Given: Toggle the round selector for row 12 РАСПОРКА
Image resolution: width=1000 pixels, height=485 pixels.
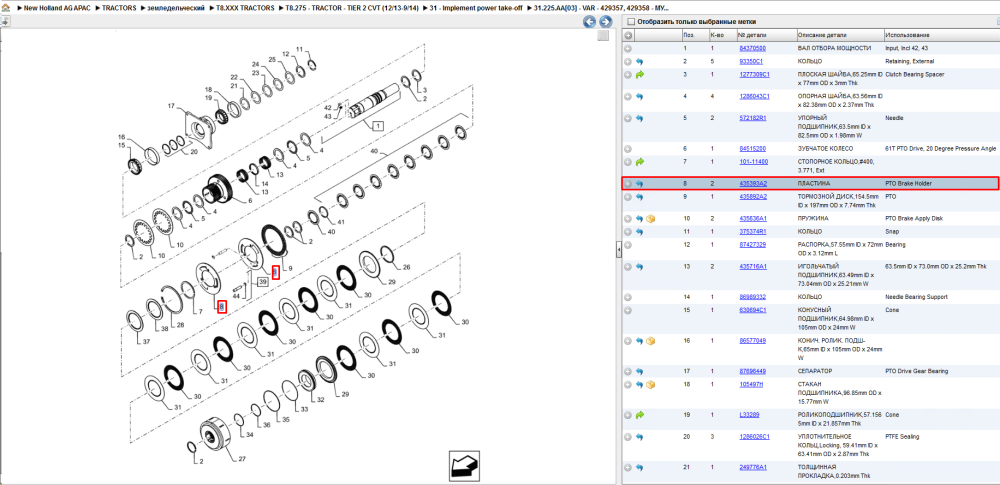Looking at the screenshot, I should pos(628,245).
